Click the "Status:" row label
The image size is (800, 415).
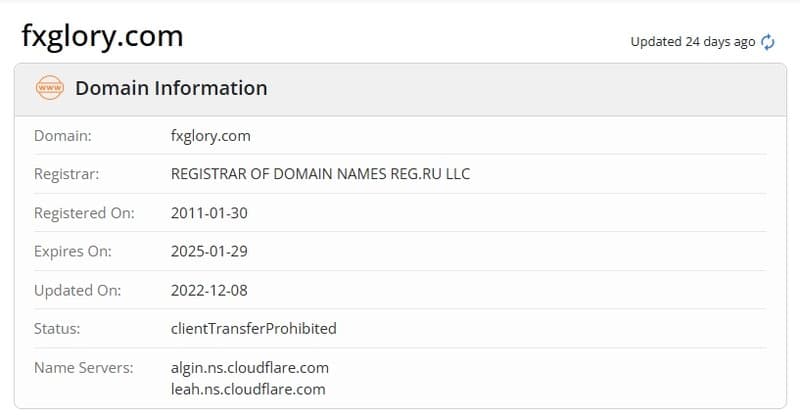(x=57, y=328)
